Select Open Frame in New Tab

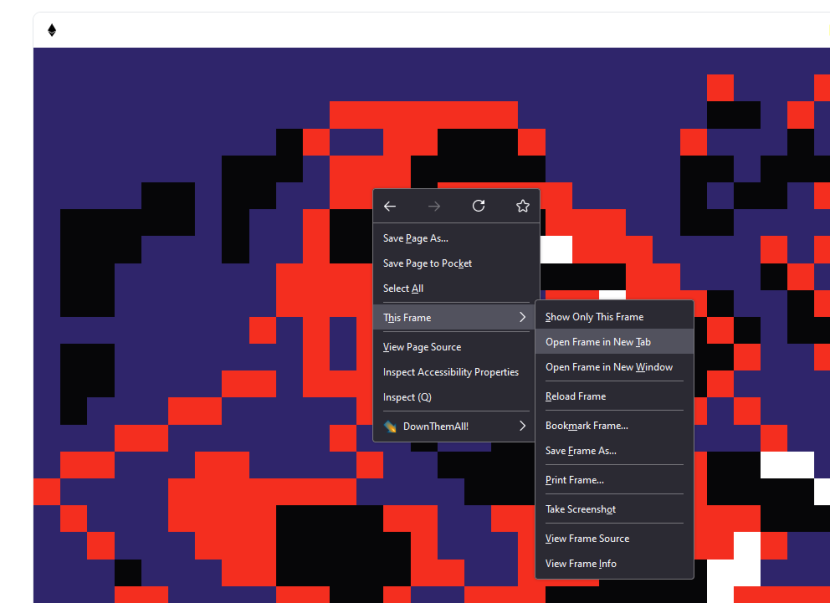point(614,342)
